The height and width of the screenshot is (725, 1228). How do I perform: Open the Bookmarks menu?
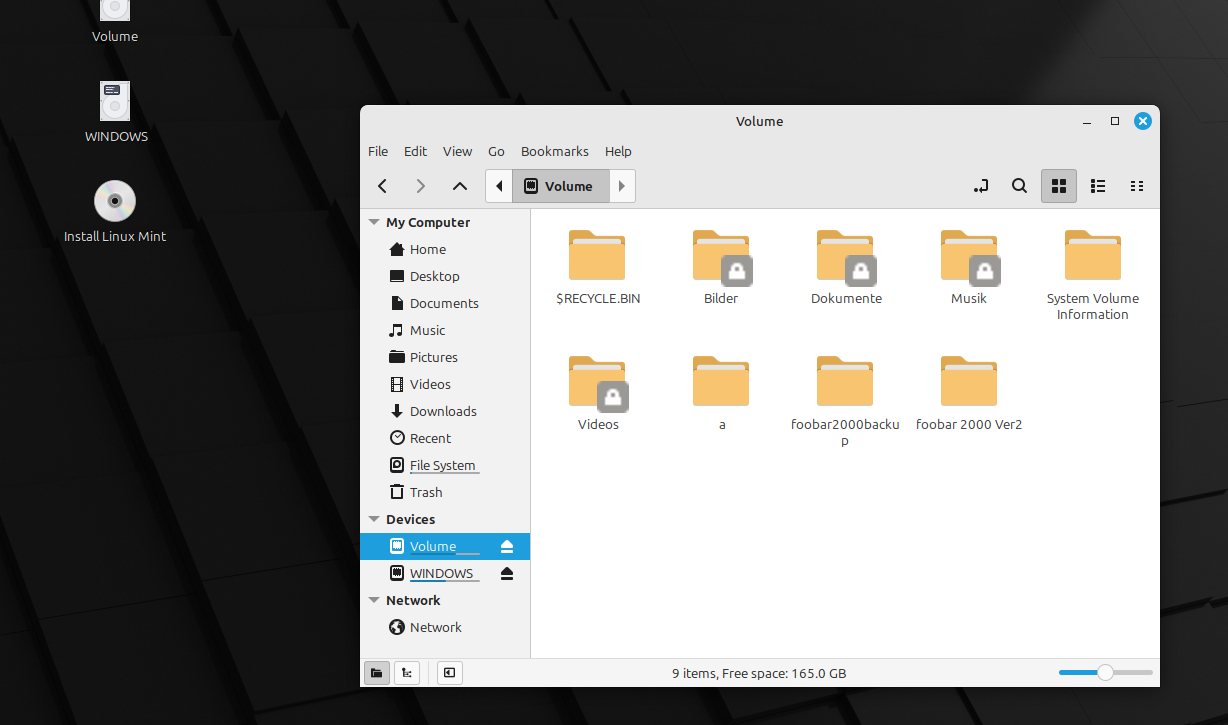tap(554, 151)
